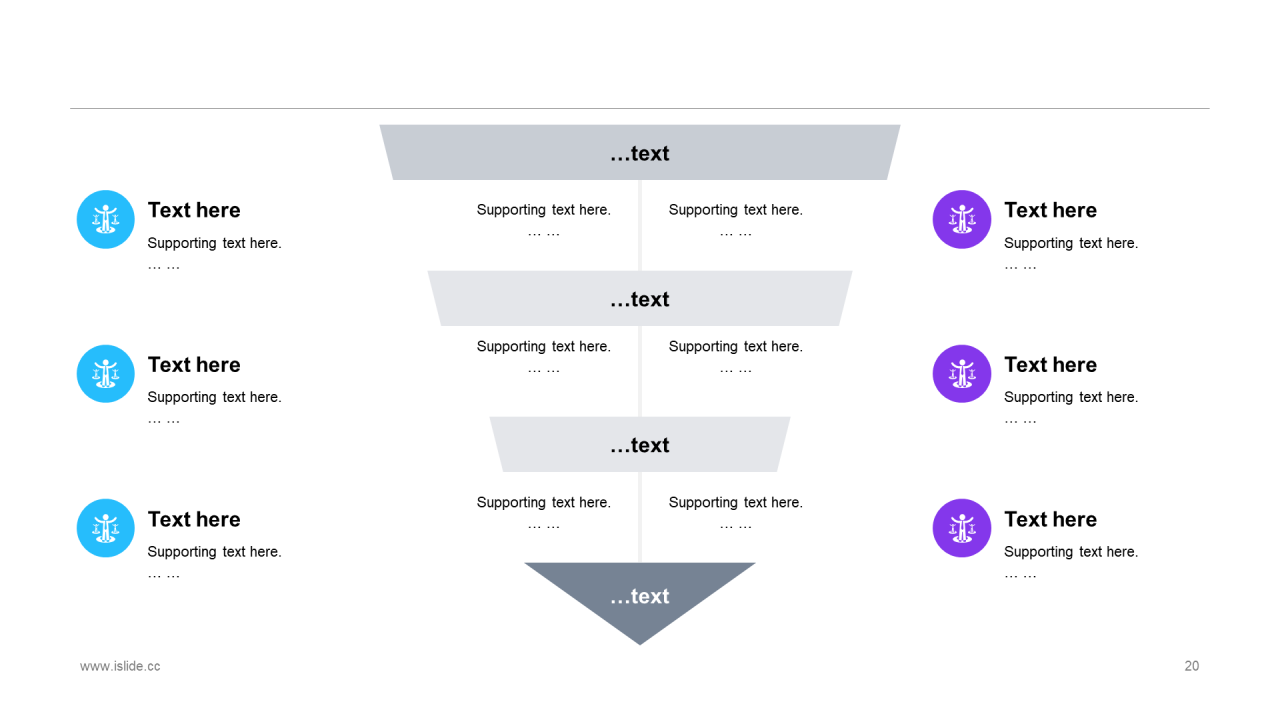This screenshot has height=720, width=1280.
Task: Click the middle purple scales icon
Action: pos(962,374)
